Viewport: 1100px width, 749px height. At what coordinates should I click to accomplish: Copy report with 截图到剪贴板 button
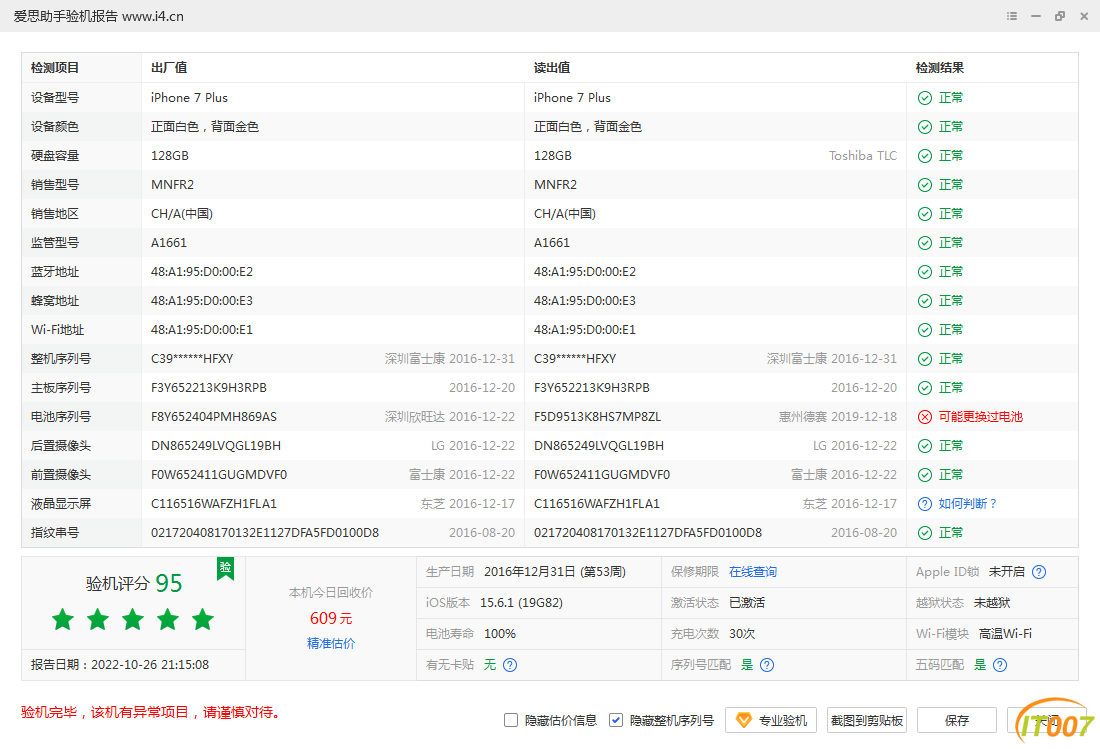(866, 720)
